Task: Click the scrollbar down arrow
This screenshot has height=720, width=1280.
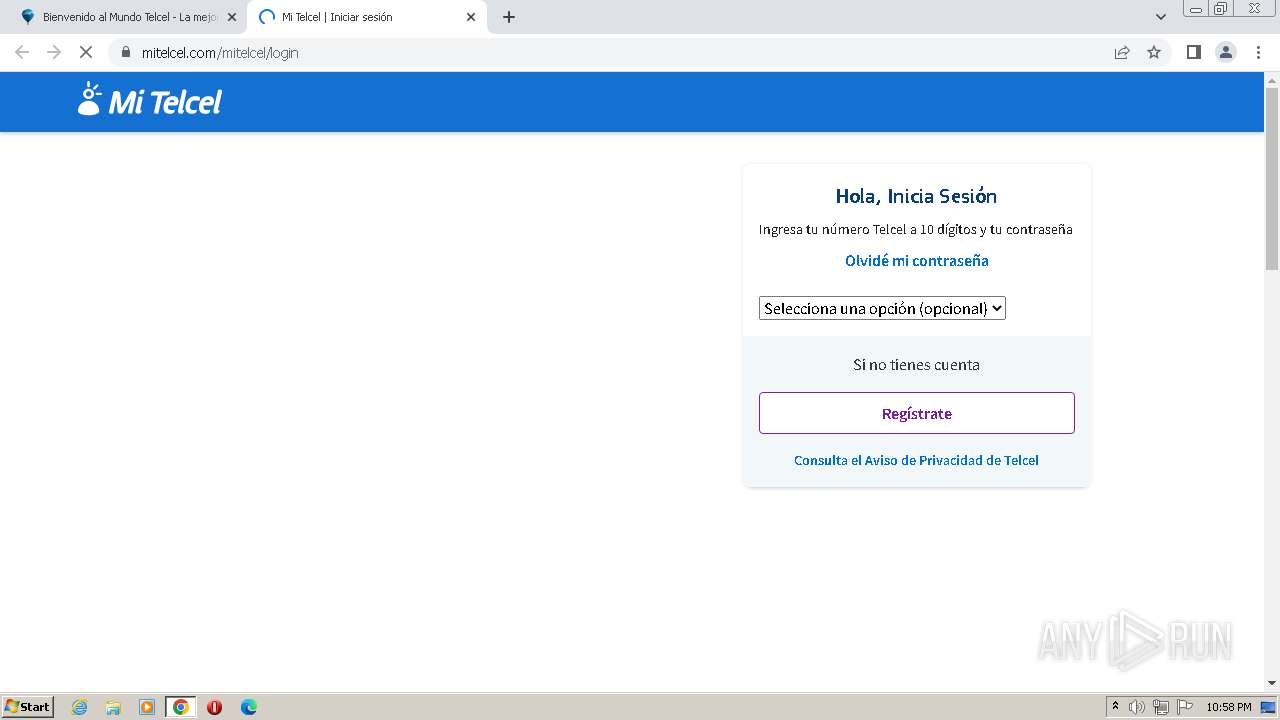Action: point(1272,684)
